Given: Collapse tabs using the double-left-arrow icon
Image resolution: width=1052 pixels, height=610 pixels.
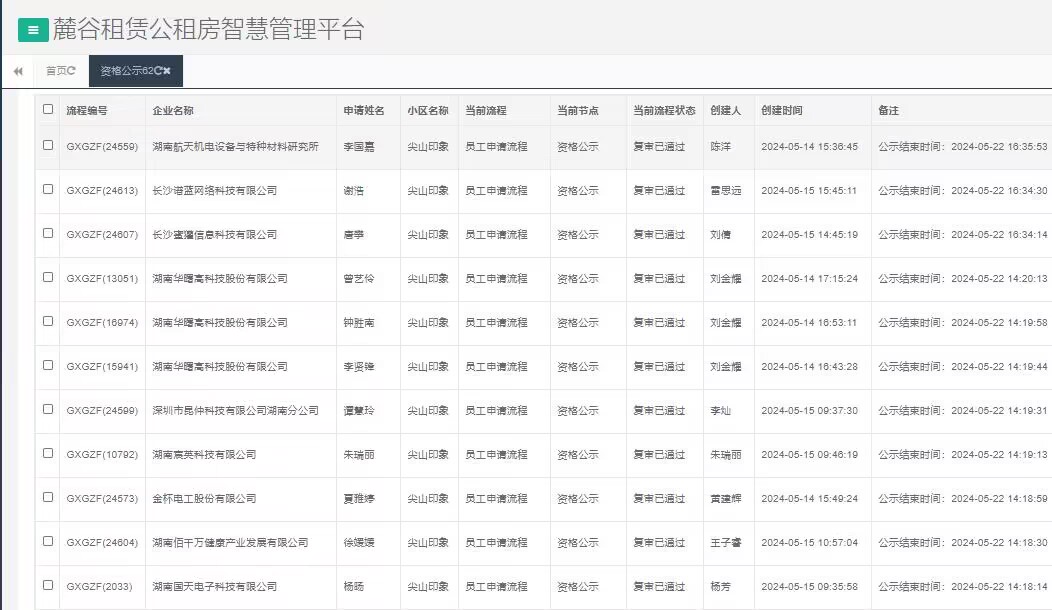Looking at the screenshot, I should pyautogui.click(x=17, y=71).
